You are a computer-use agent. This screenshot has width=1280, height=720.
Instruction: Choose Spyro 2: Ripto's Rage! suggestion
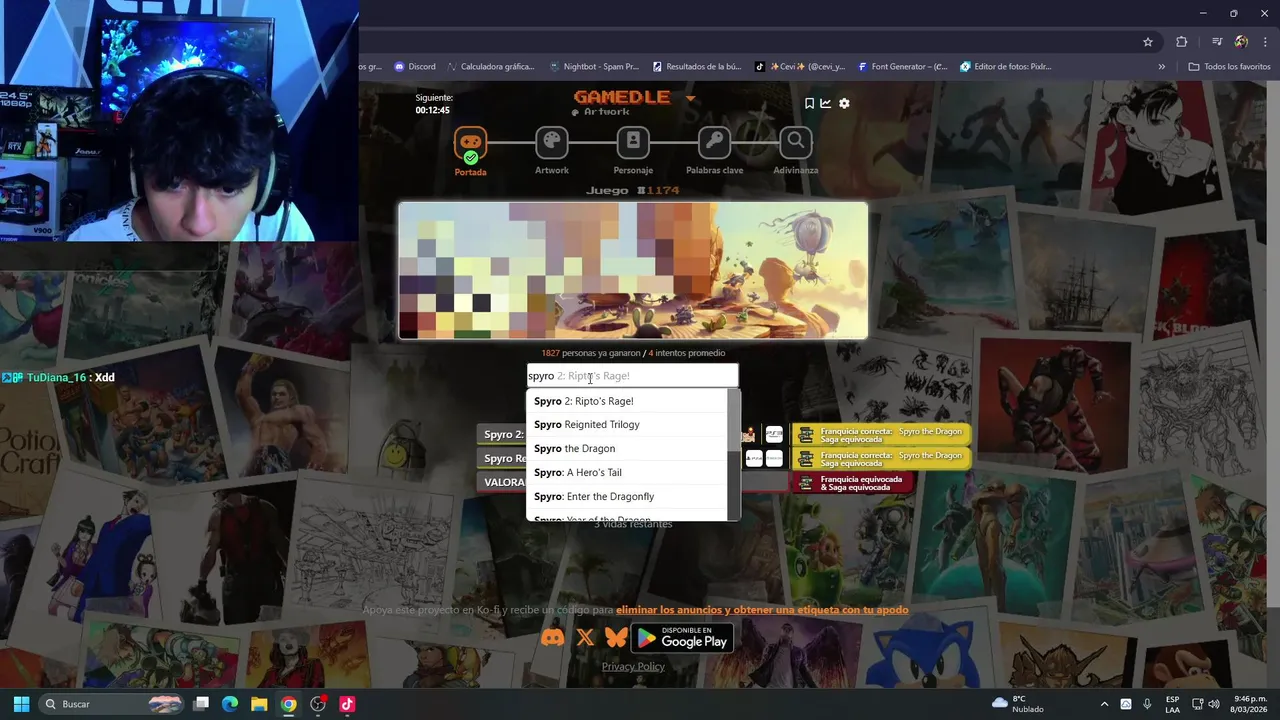pyautogui.click(x=627, y=401)
